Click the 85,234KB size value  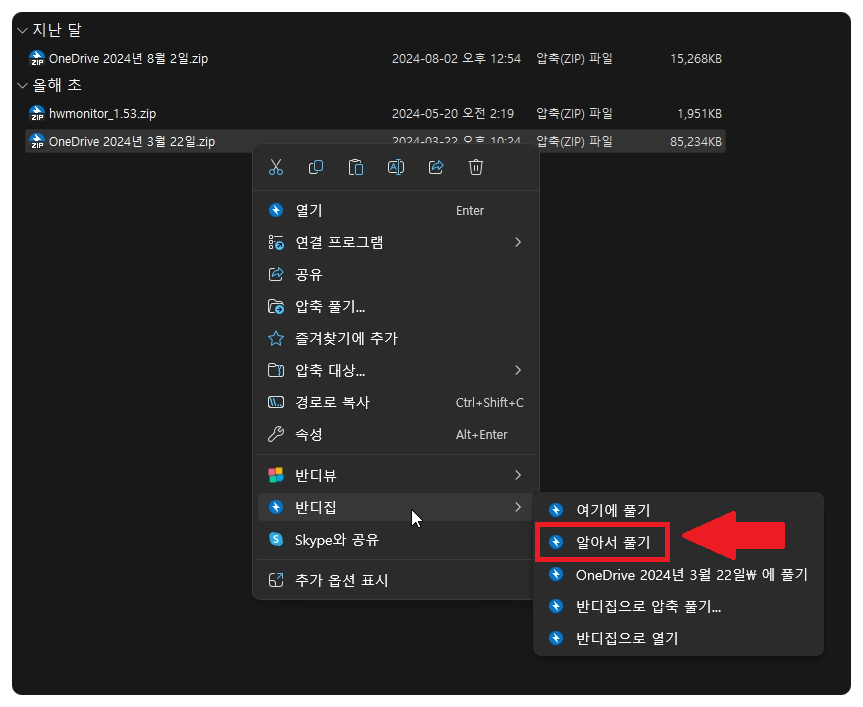pos(696,141)
